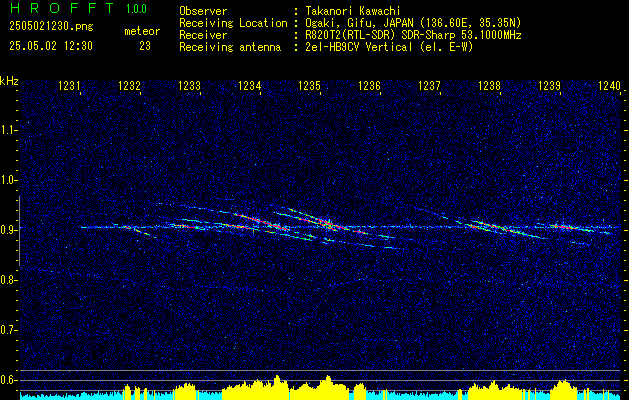
Task: Click the 0.8 kHz frequency label
Action: [x=9, y=280]
